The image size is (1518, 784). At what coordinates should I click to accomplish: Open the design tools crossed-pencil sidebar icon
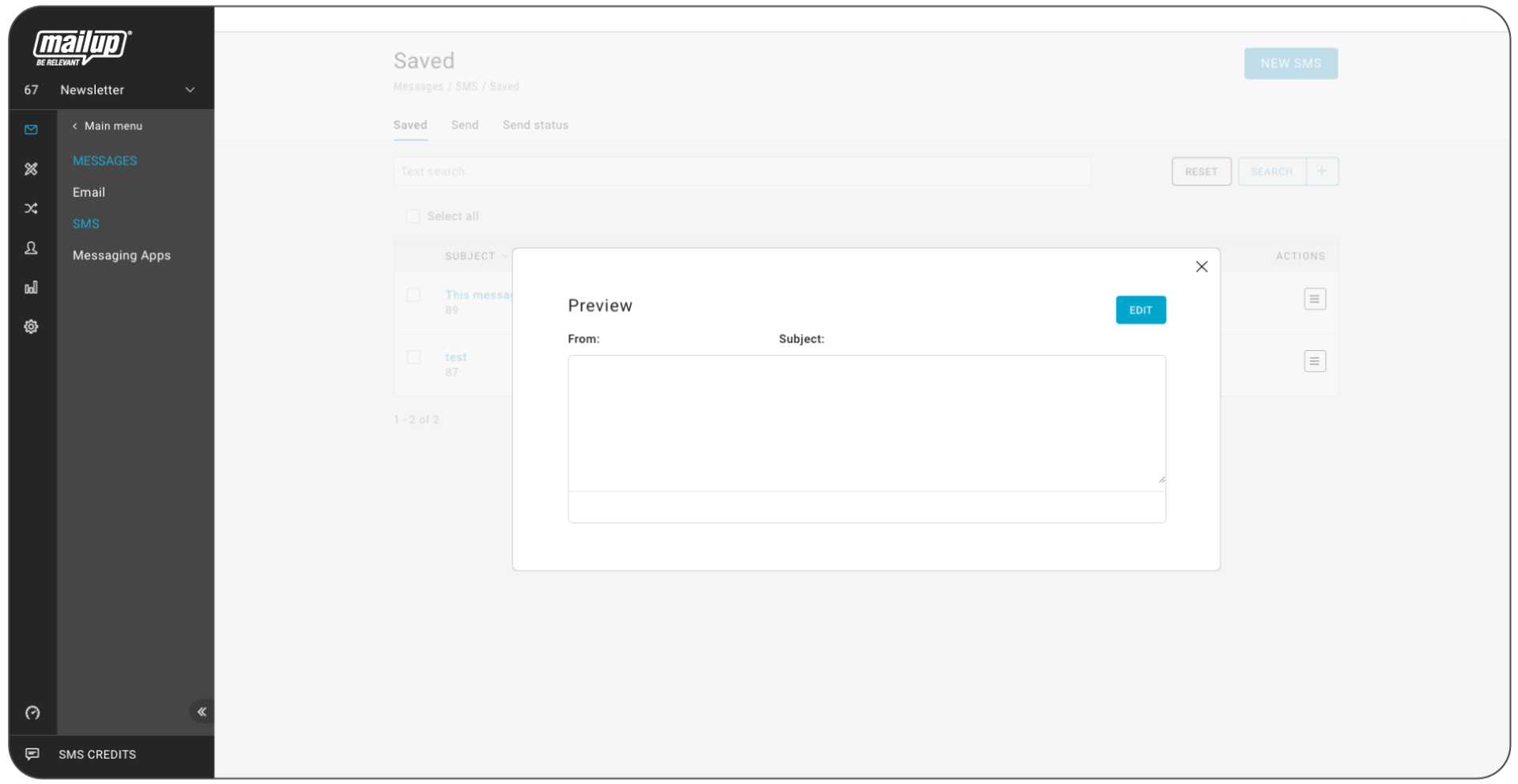31,169
